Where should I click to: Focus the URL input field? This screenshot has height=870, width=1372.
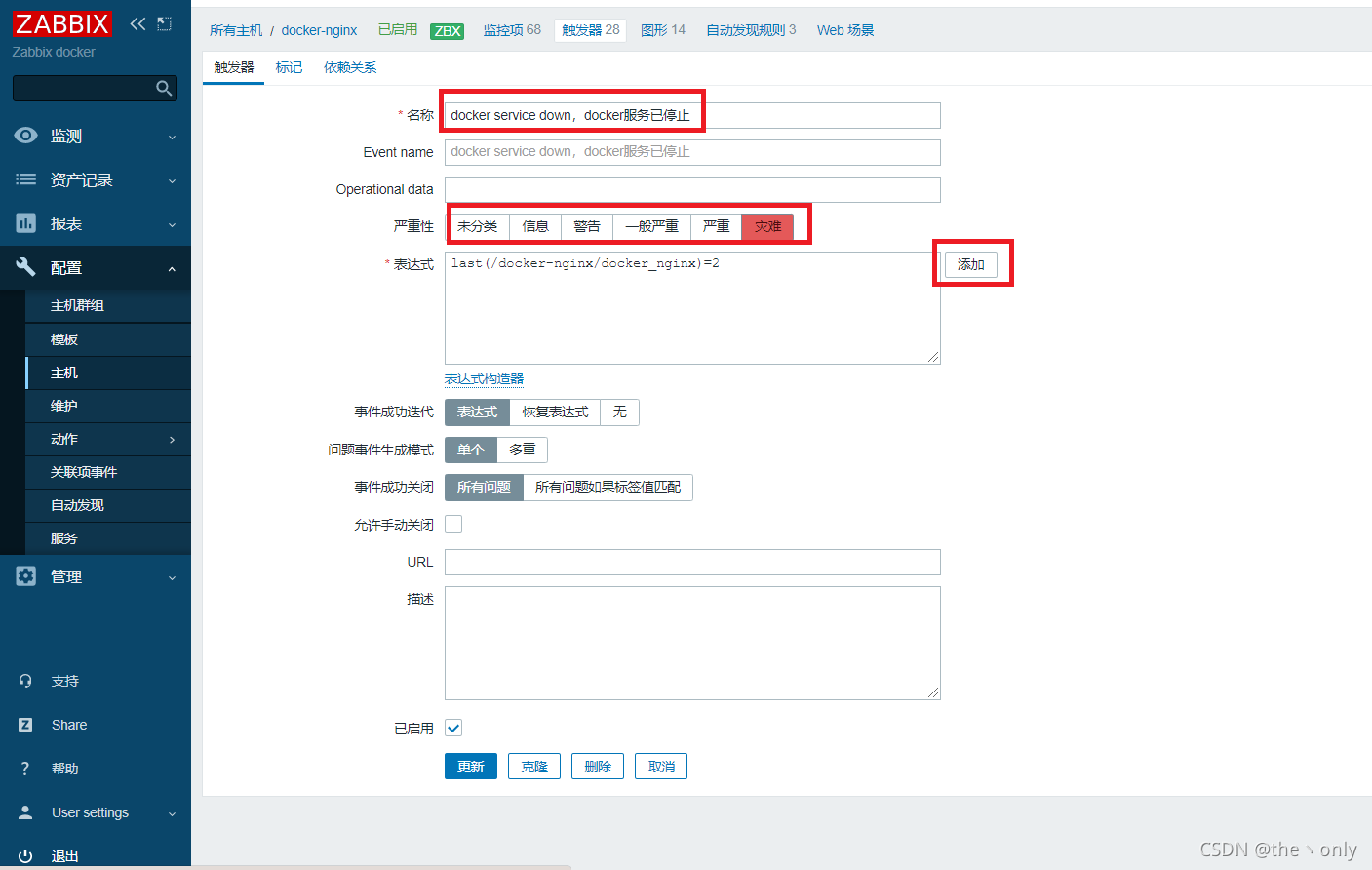coord(692,562)
